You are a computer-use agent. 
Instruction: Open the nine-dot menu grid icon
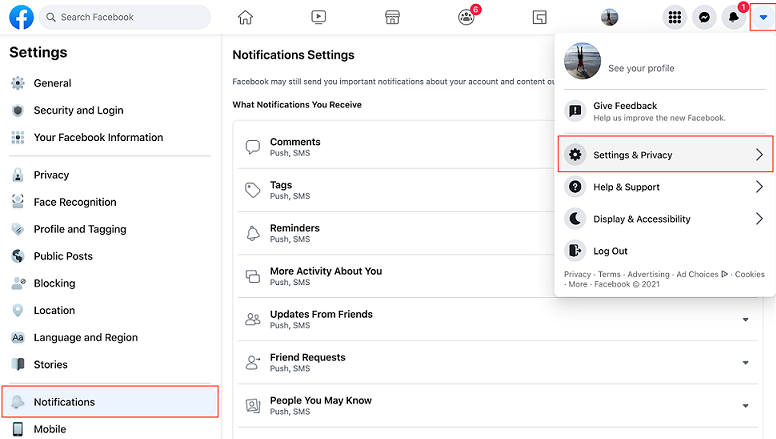click(675, 17)
